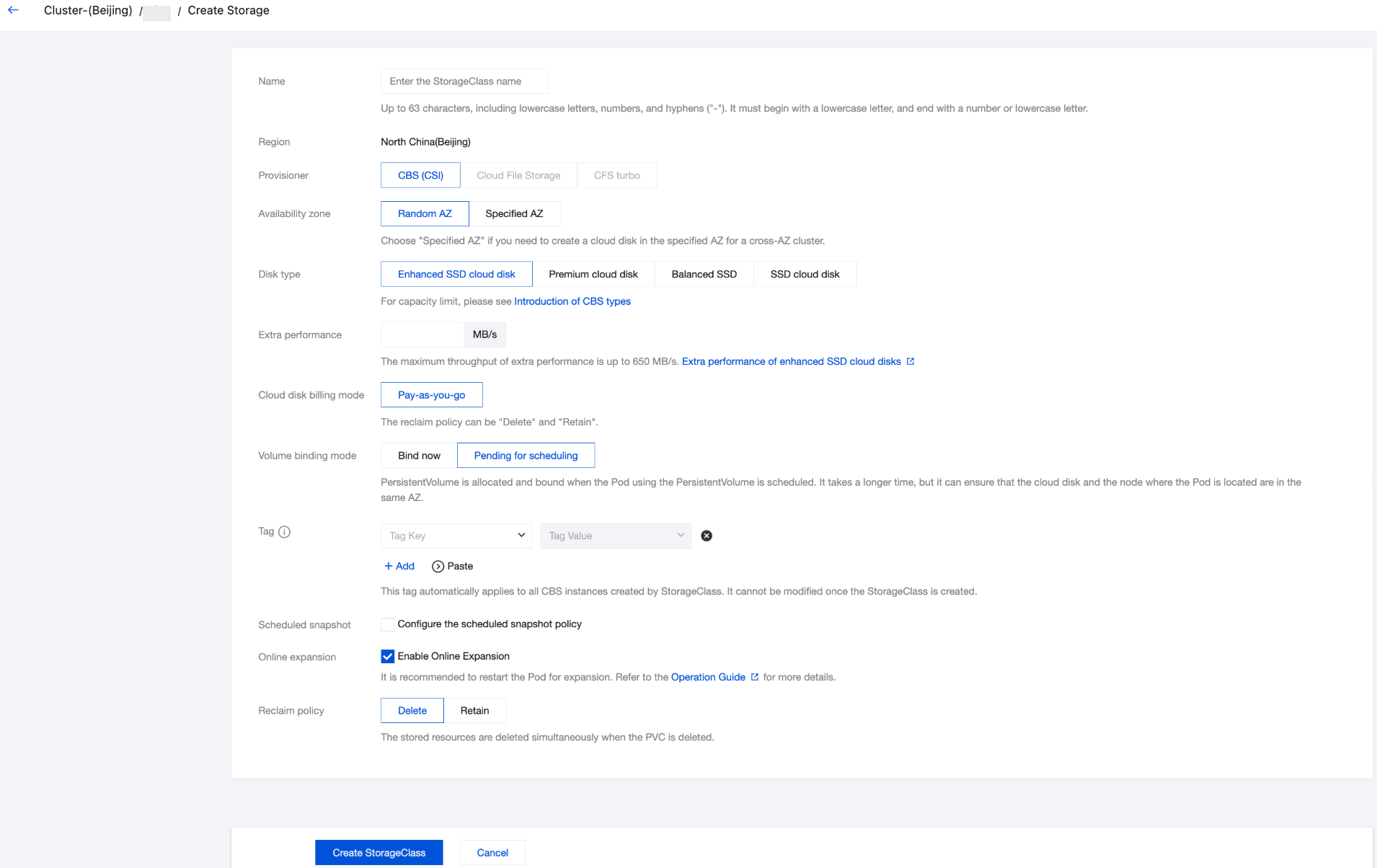Open Extra performance of enhanced SSD link

click(x=792, y=361)
